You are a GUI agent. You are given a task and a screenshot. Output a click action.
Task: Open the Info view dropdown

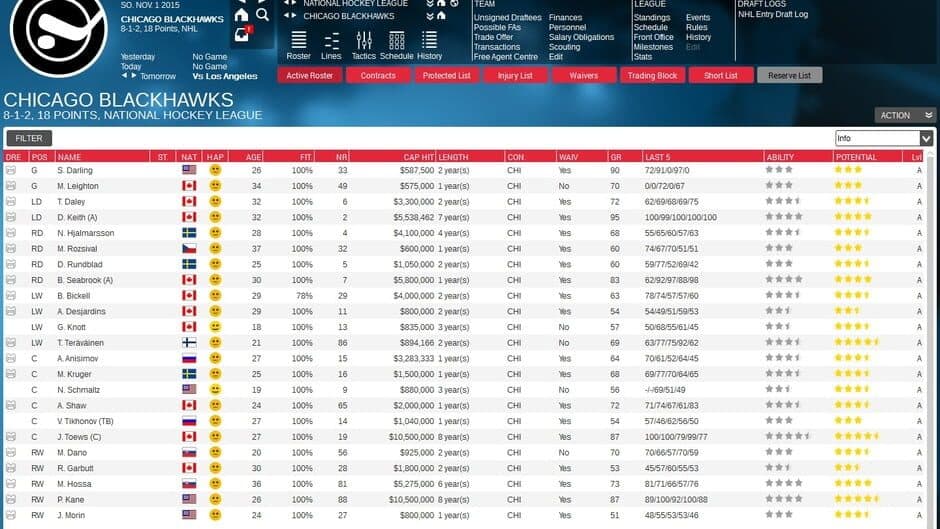(884, 139)
